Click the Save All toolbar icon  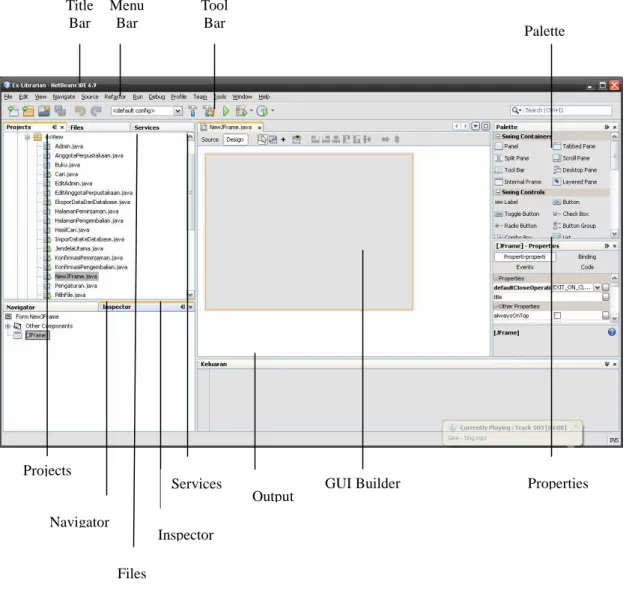(60, 111)
